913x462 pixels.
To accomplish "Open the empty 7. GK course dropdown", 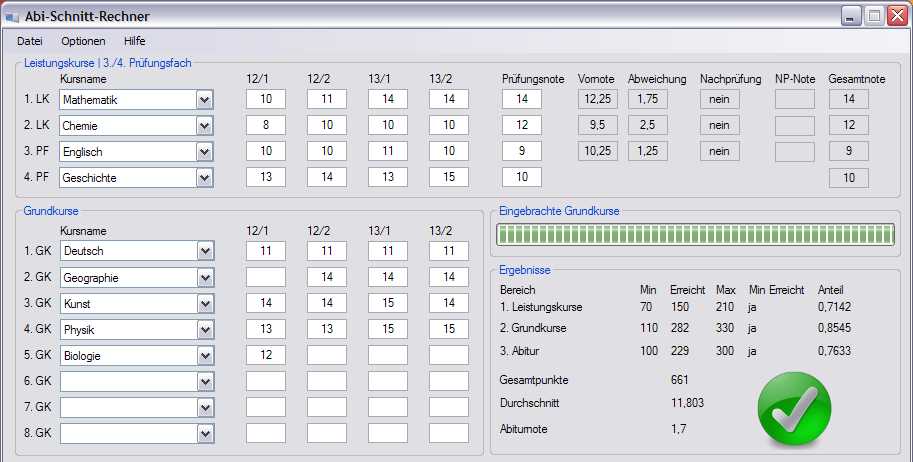I will pyautogui.click(x=205, y=407).
